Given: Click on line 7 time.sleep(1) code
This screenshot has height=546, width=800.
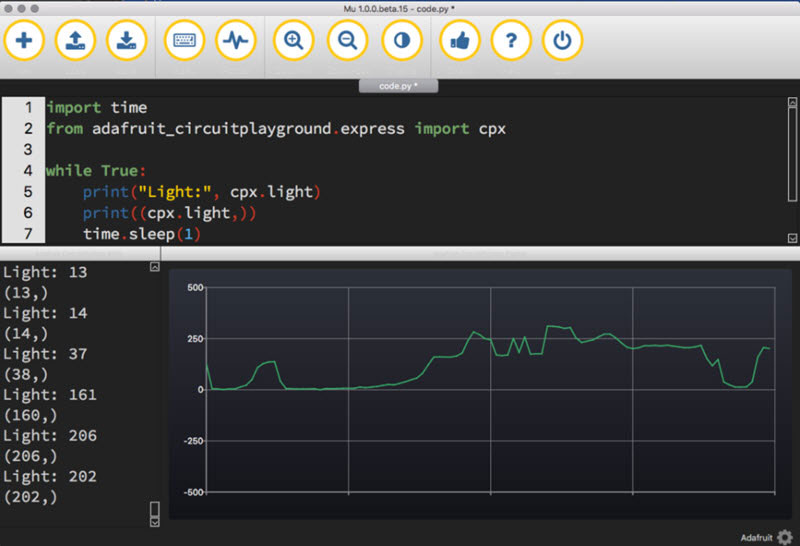Looking at the screenshot, I should pos(142,233).
